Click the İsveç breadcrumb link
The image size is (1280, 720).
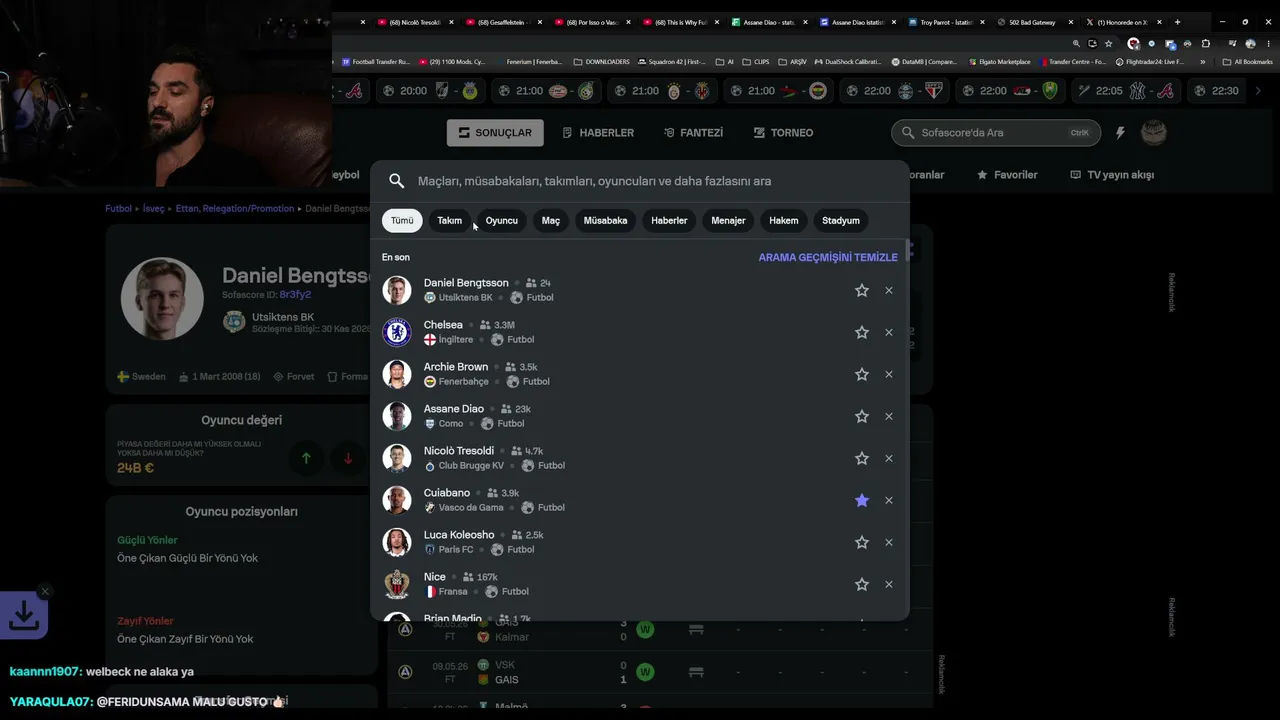(153, 209)
